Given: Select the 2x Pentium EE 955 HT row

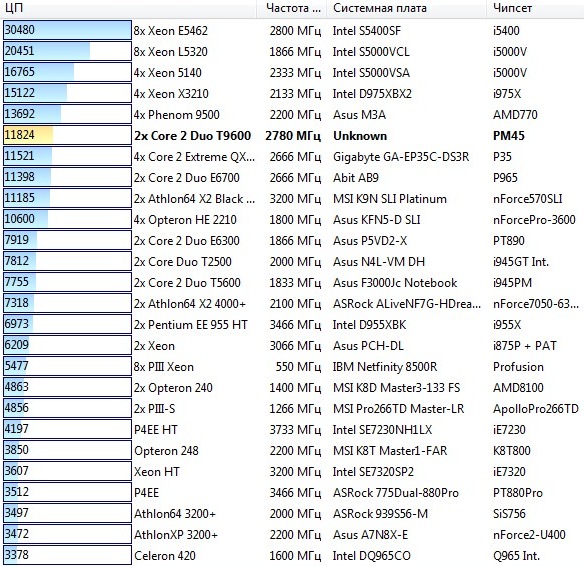Looking at the screenshot, I should 292,324.
